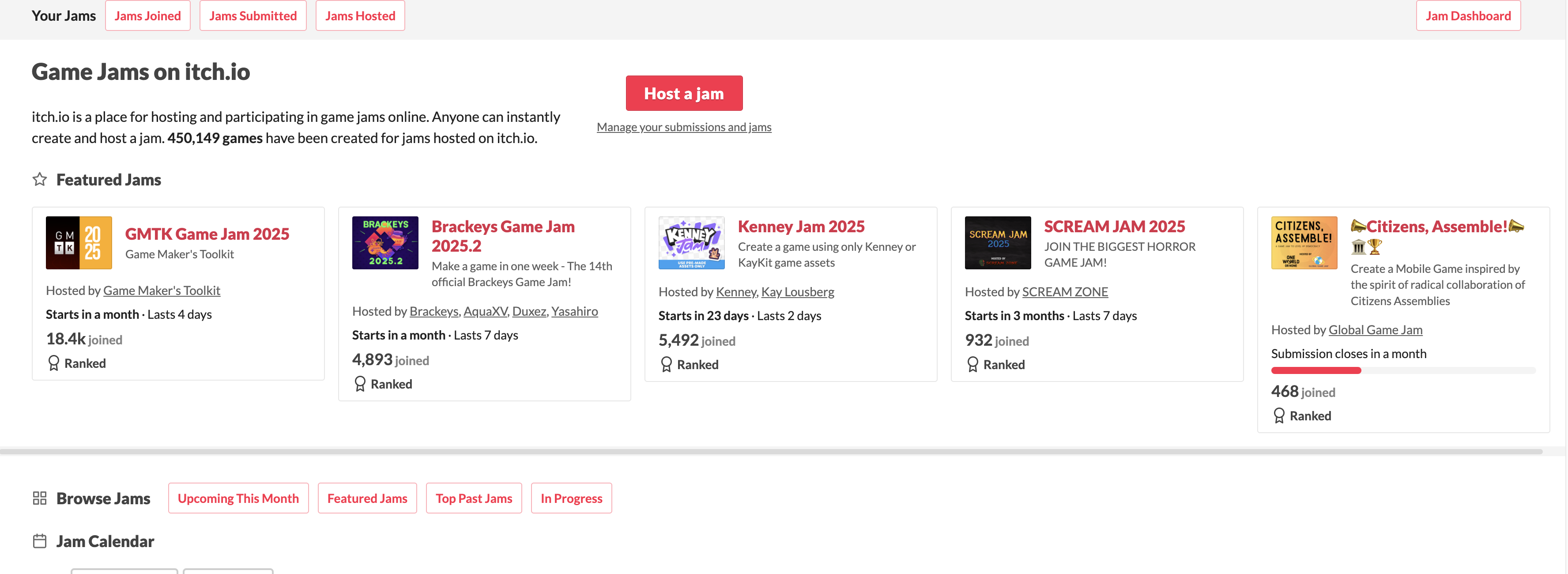Visit the AquaXV host profile
The width and height of the screenshot is (1568, 574).
(x=485, y=311)
